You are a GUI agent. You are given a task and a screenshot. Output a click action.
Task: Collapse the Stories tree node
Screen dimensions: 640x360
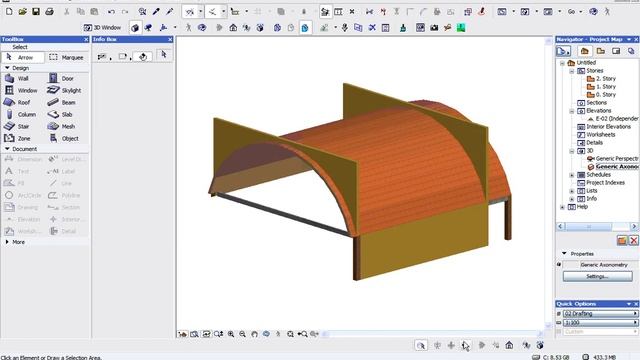click(x=572, y=71)
